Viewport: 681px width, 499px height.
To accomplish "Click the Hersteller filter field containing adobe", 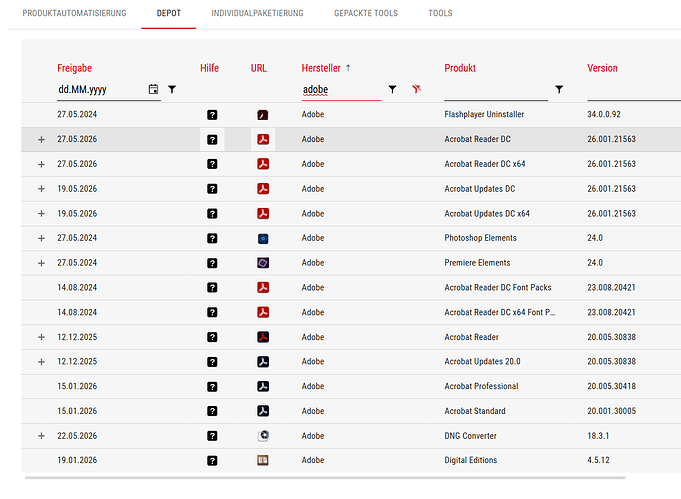I will pos(341,90).
